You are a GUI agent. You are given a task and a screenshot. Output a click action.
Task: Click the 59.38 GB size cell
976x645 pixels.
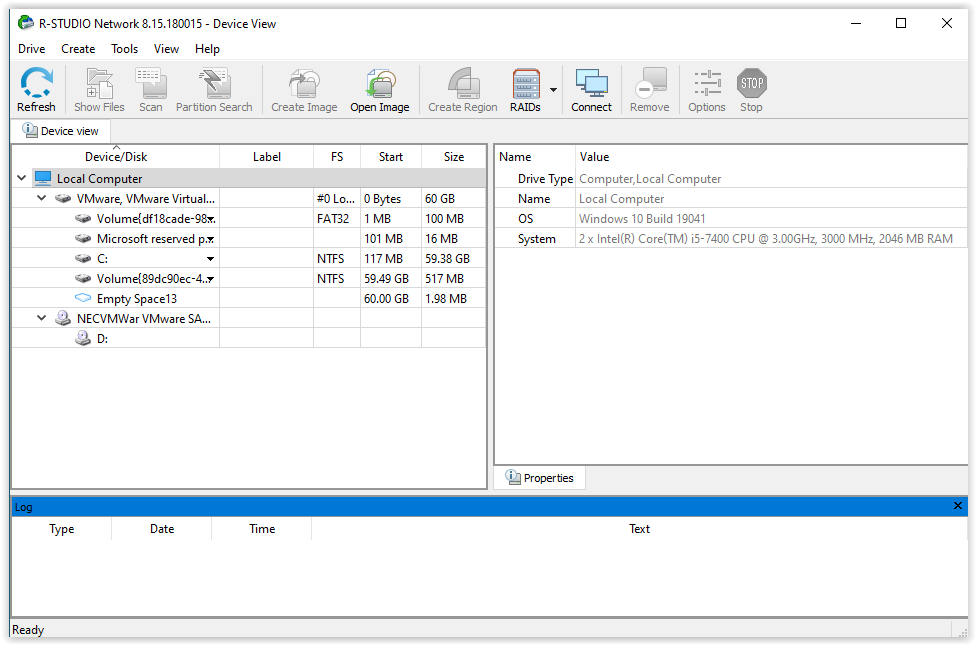tap(453, 258)
